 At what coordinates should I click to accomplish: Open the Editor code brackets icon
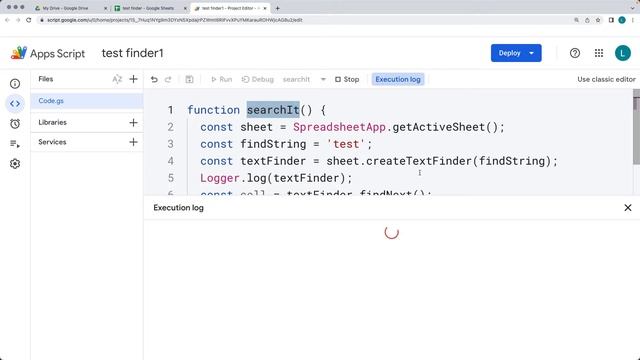(x=15, y=104)
